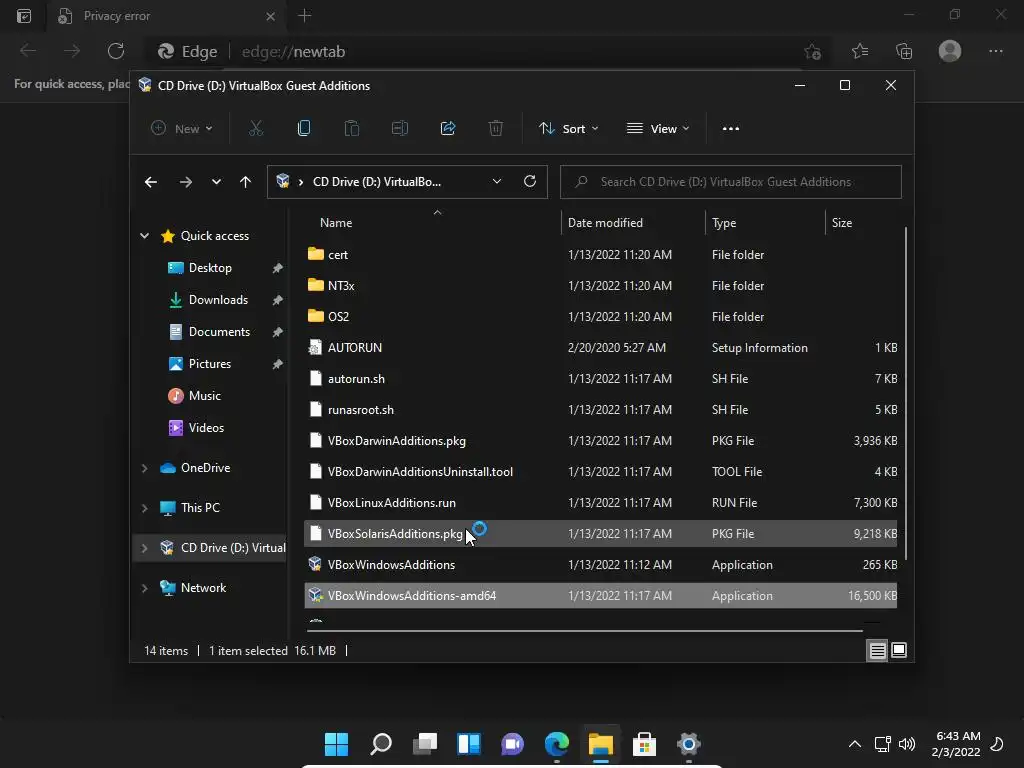
Task: Open the See more (three dots) menu in Explorer
Action: (x=731, y=129)
